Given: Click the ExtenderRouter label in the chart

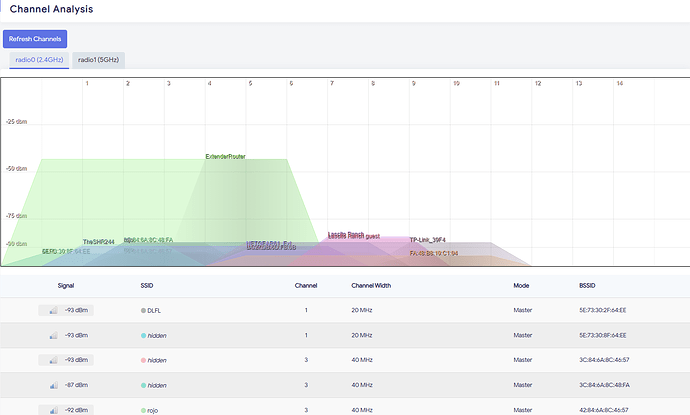Looking at the screenshot, I should coord(225,157).
